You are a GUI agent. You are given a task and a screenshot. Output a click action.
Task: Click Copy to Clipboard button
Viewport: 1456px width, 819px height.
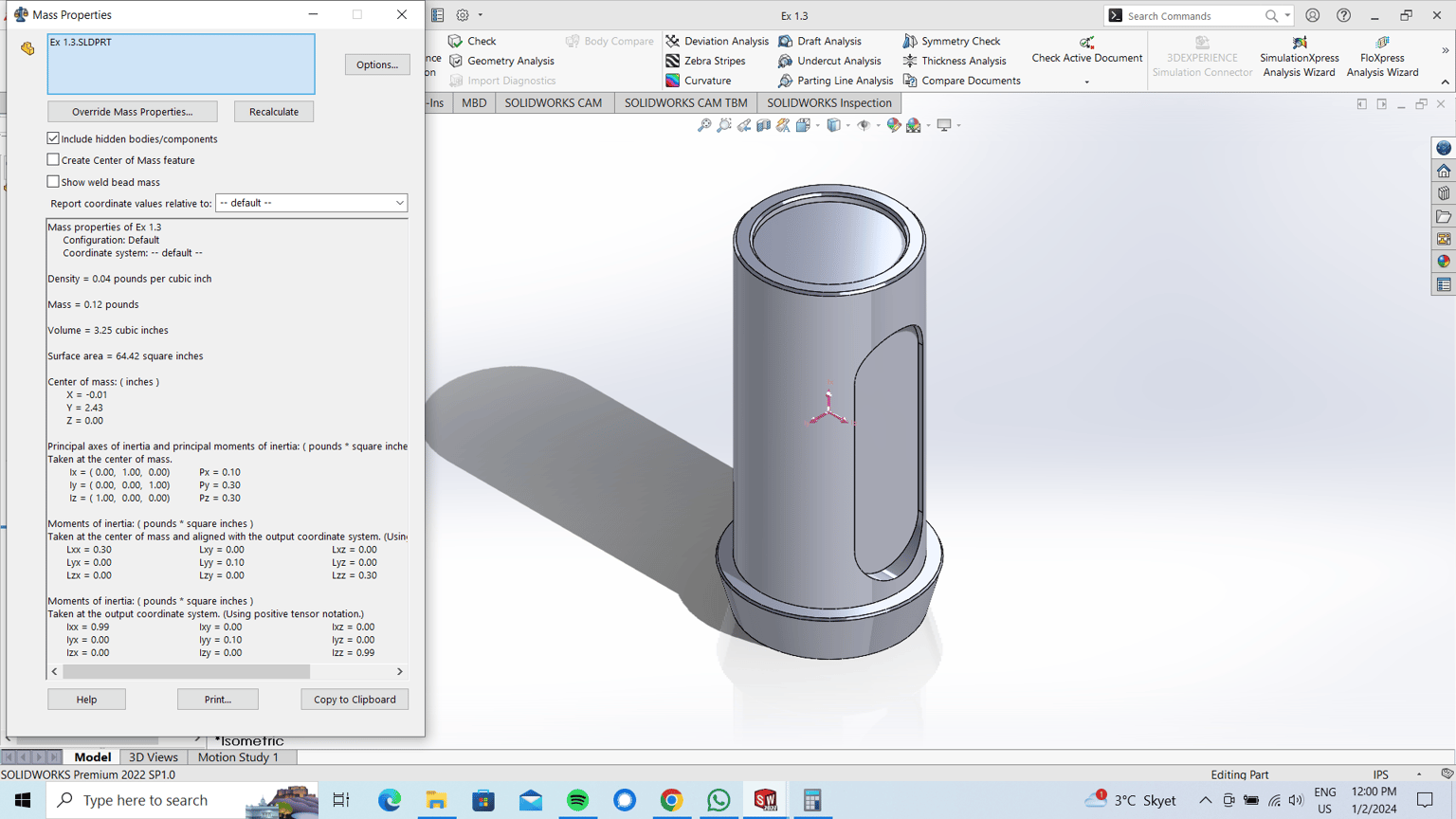[355, 700]
